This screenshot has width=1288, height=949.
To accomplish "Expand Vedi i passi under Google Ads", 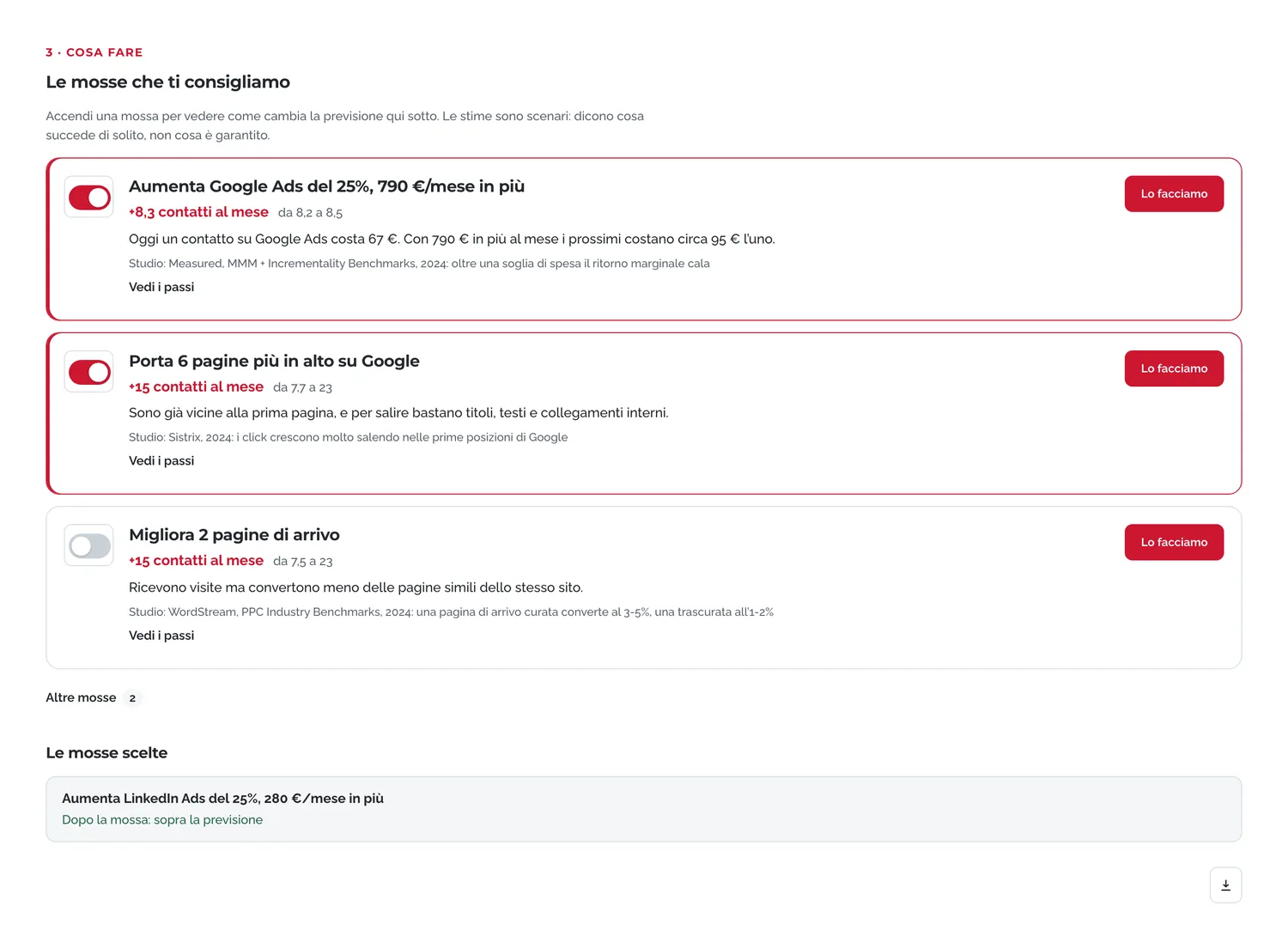I will [x=161, y=287].
